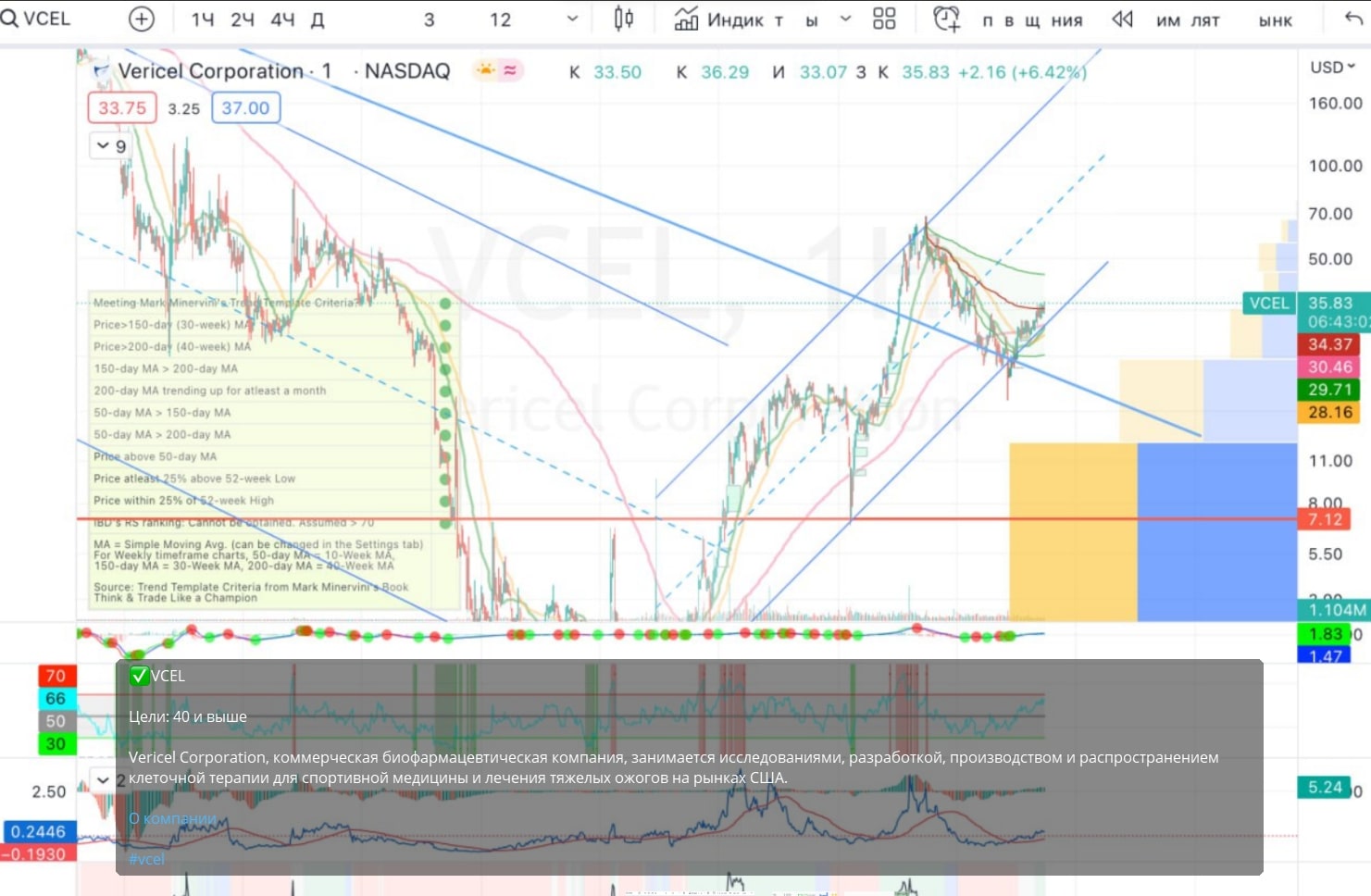Click the Vericel Corporation chart title

click(210, 71)
